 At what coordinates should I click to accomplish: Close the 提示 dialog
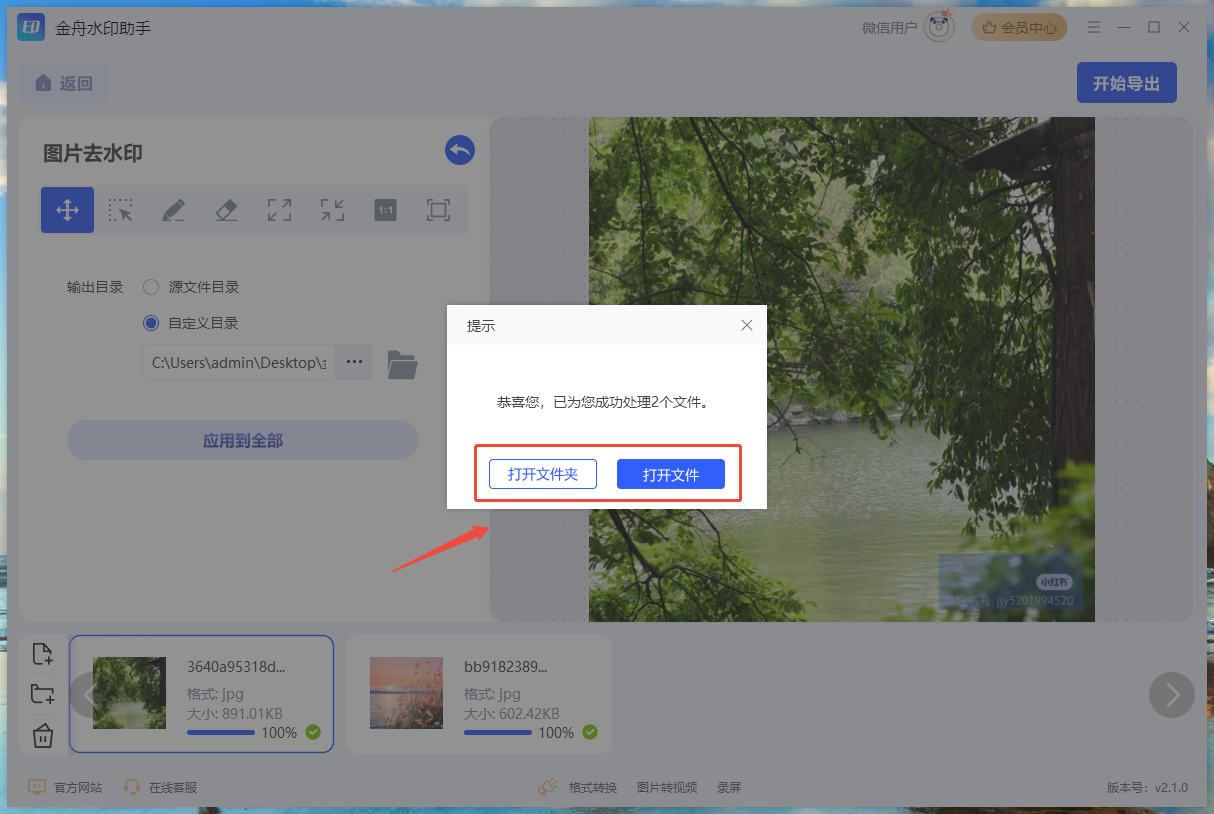(746, 325)
